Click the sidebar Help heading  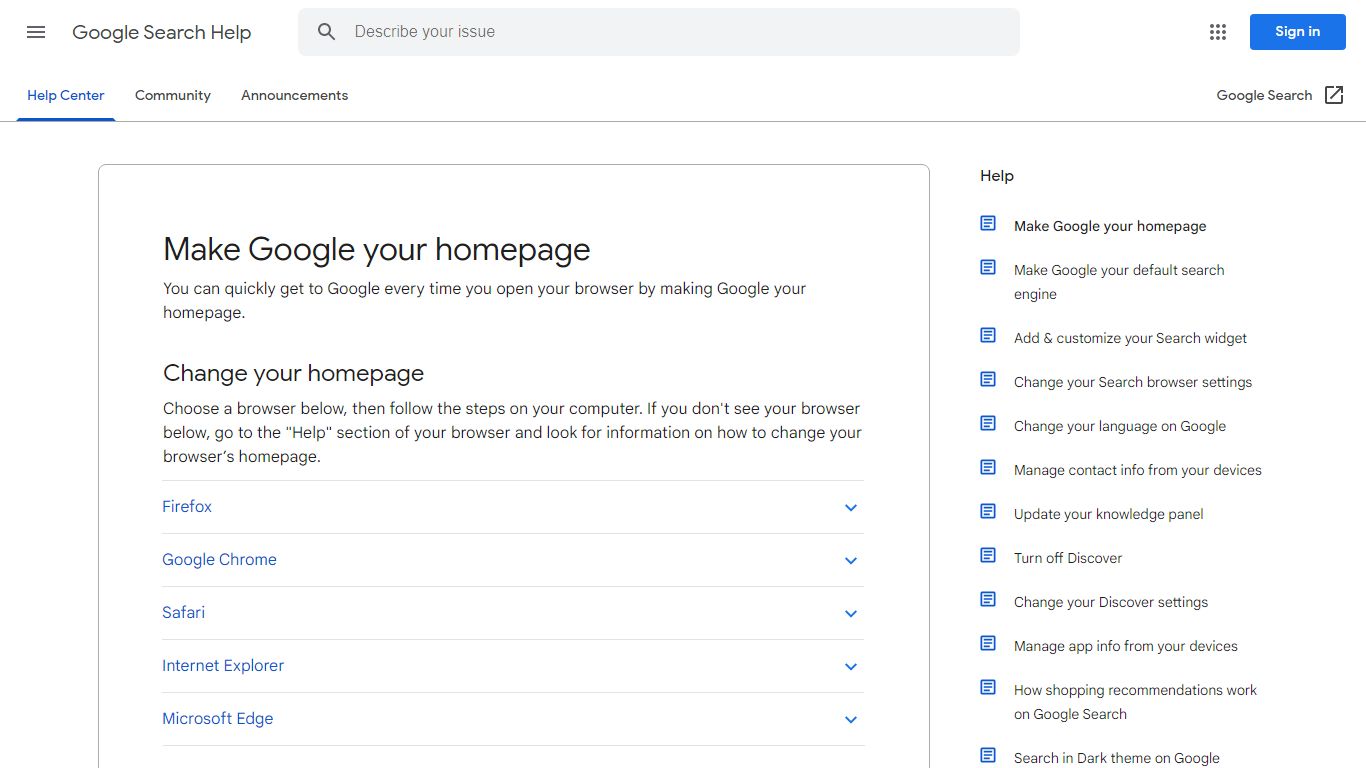997,176
